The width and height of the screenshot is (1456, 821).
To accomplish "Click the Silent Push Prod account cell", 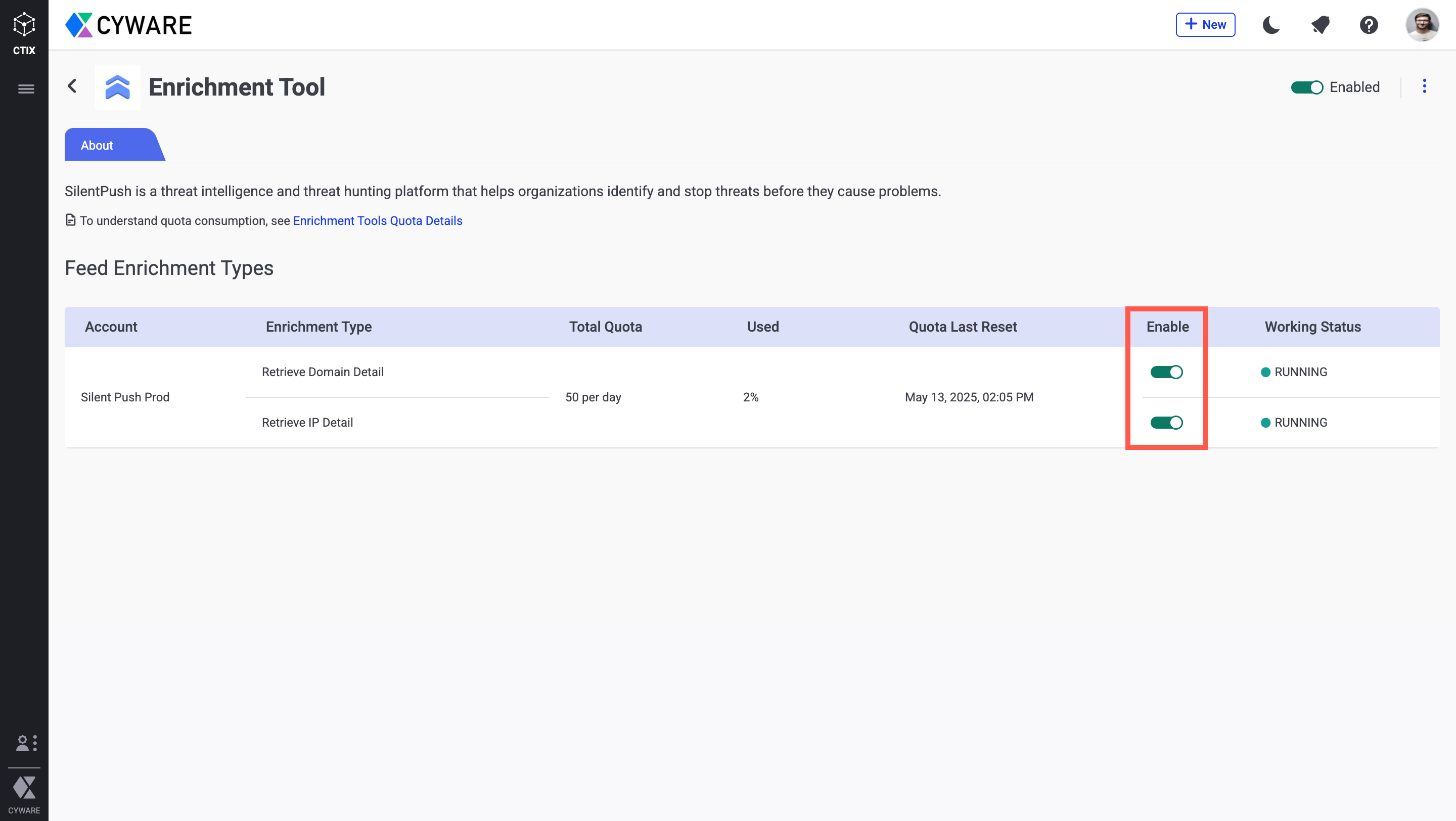I will 125,397.
